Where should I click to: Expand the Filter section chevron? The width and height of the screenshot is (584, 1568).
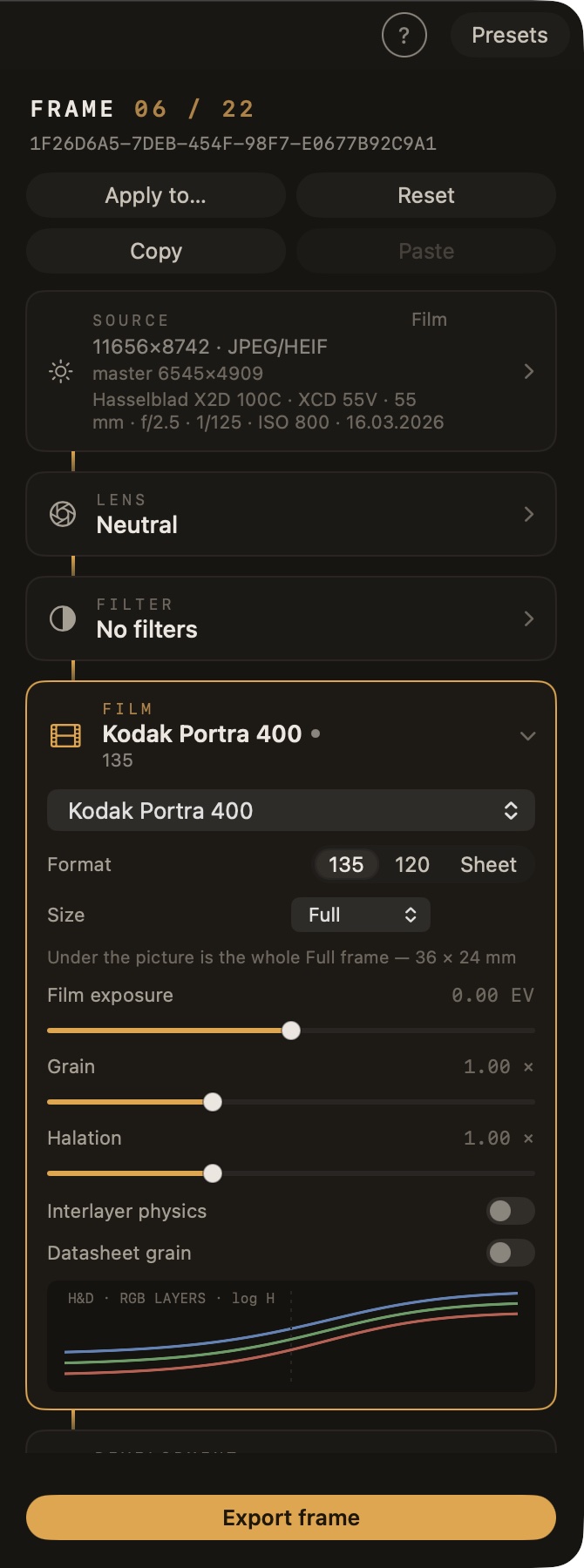528,618
